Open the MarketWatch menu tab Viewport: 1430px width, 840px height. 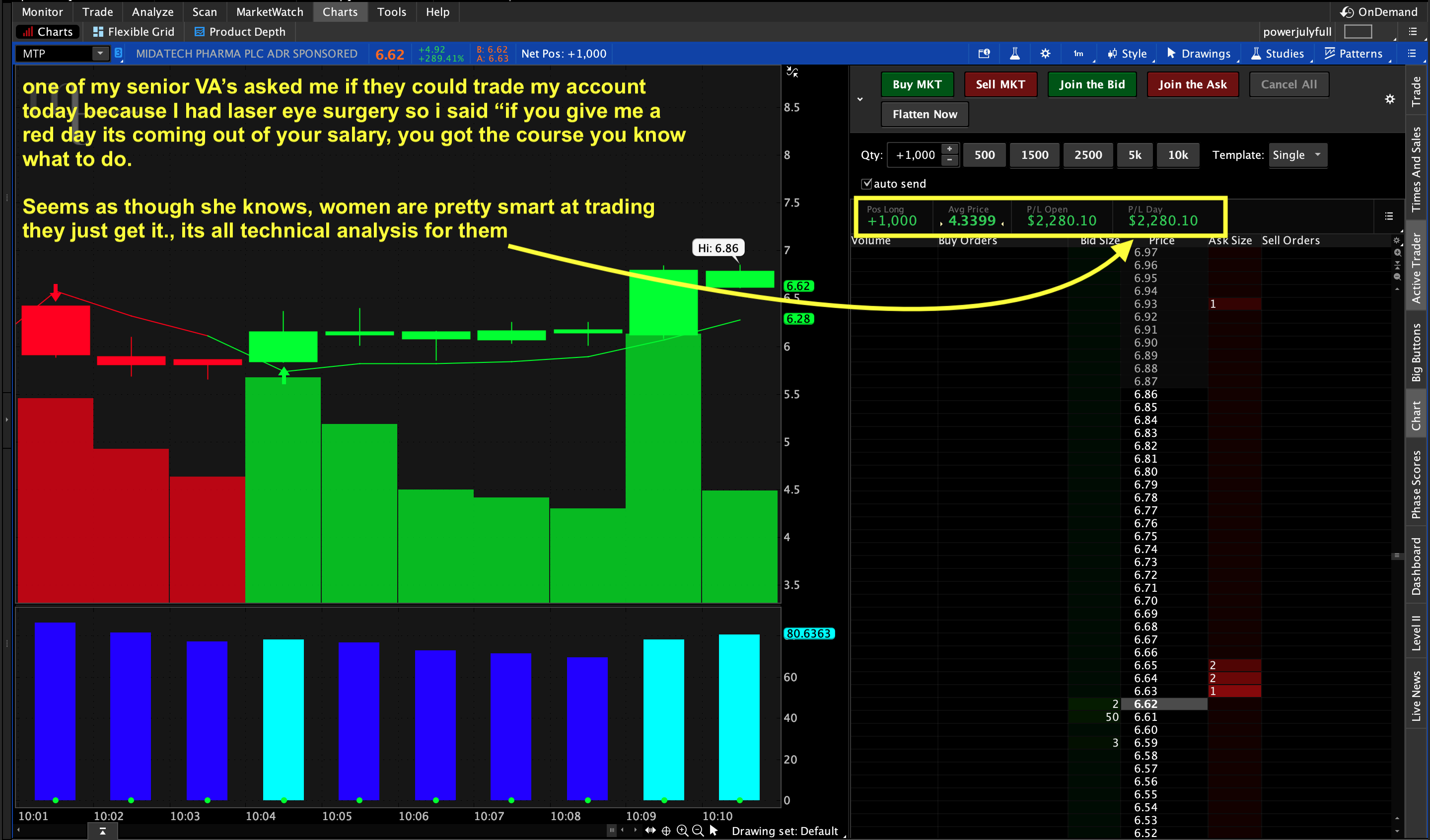pos(270,11)
